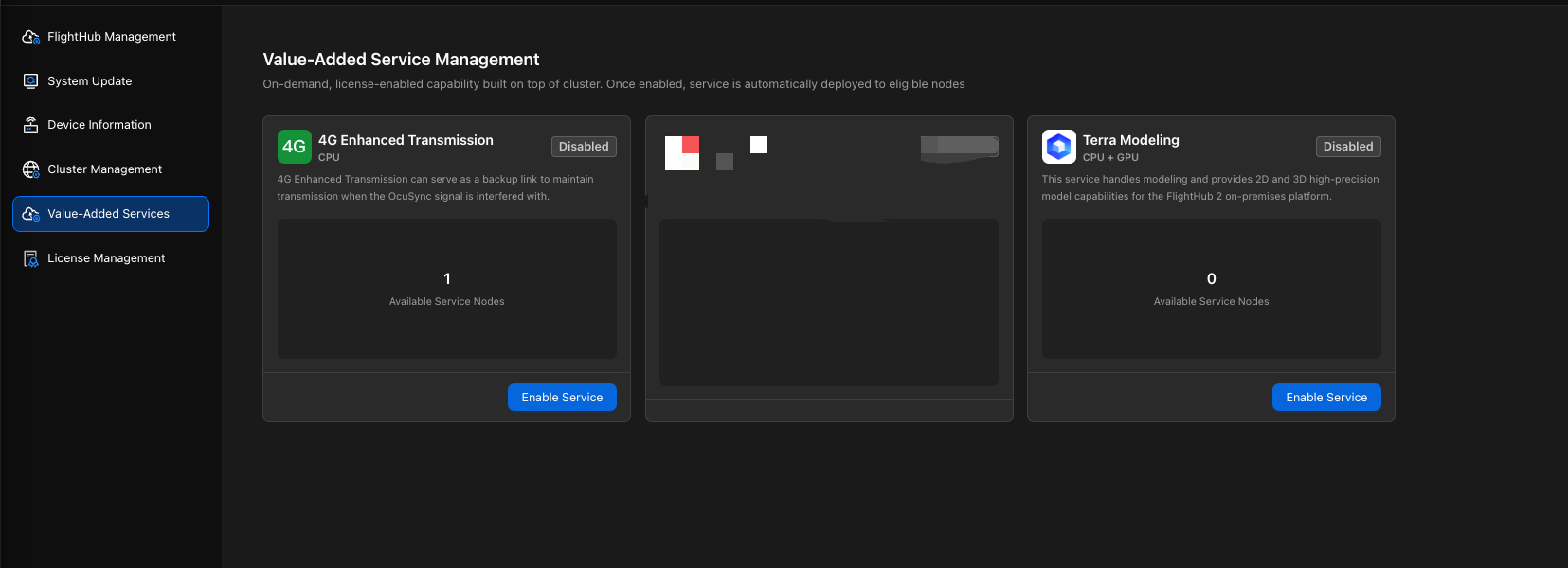Screen dimensions: 1568x568
Task: Click the 4G Enhanced Transmission title
Action: (x=406, y=140)
